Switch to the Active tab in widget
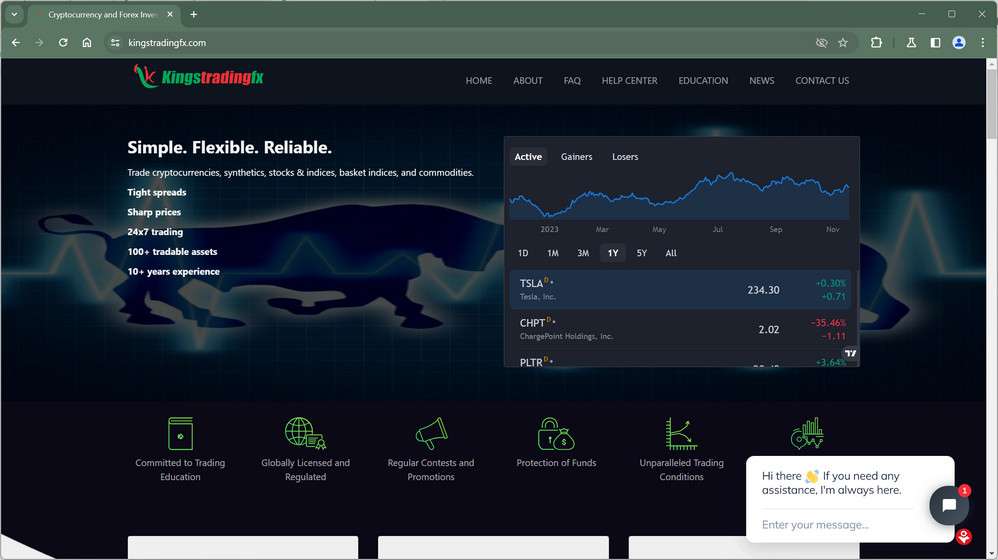The height and width of the screenshot is (560, 998). point(528,157)
